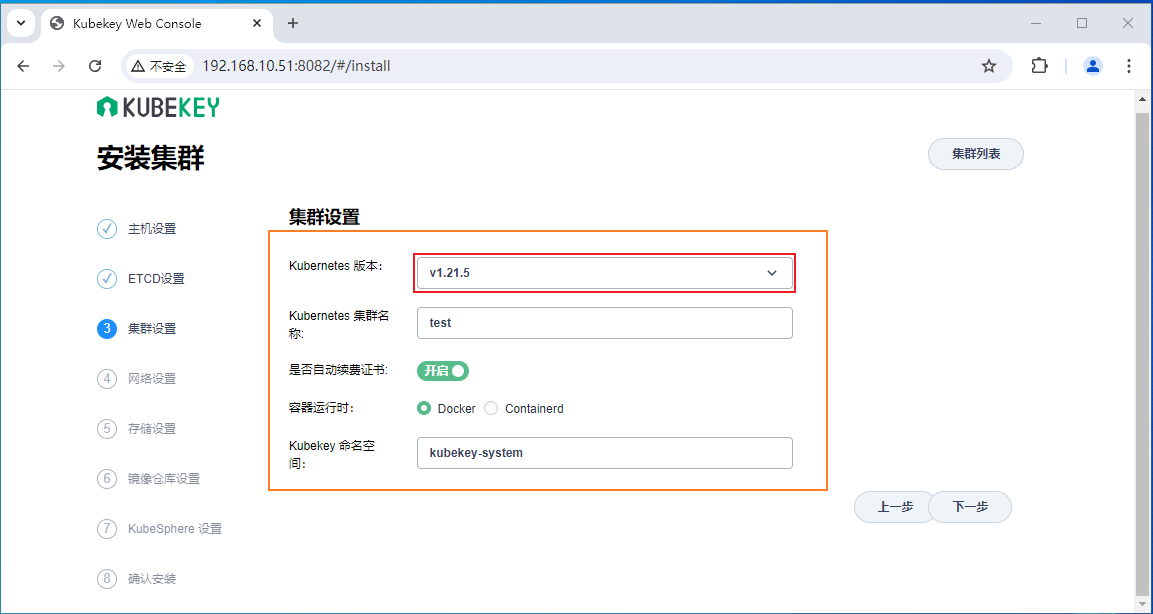Select the 镜像仓库设置 step label
Screen dimensions: 1153x614
[164, 479]
